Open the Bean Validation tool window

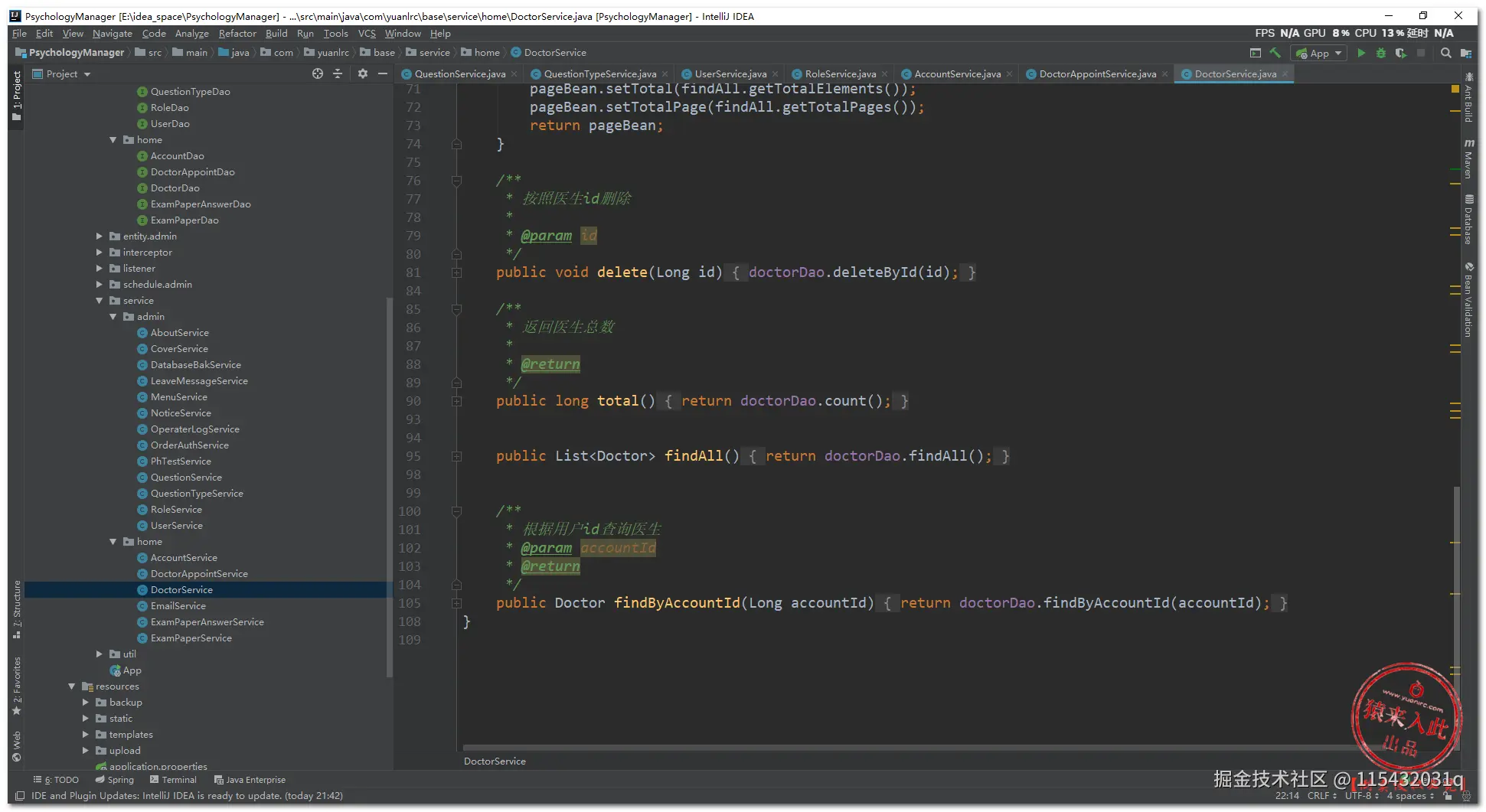pyautogui.click(x=1468, y=299)
